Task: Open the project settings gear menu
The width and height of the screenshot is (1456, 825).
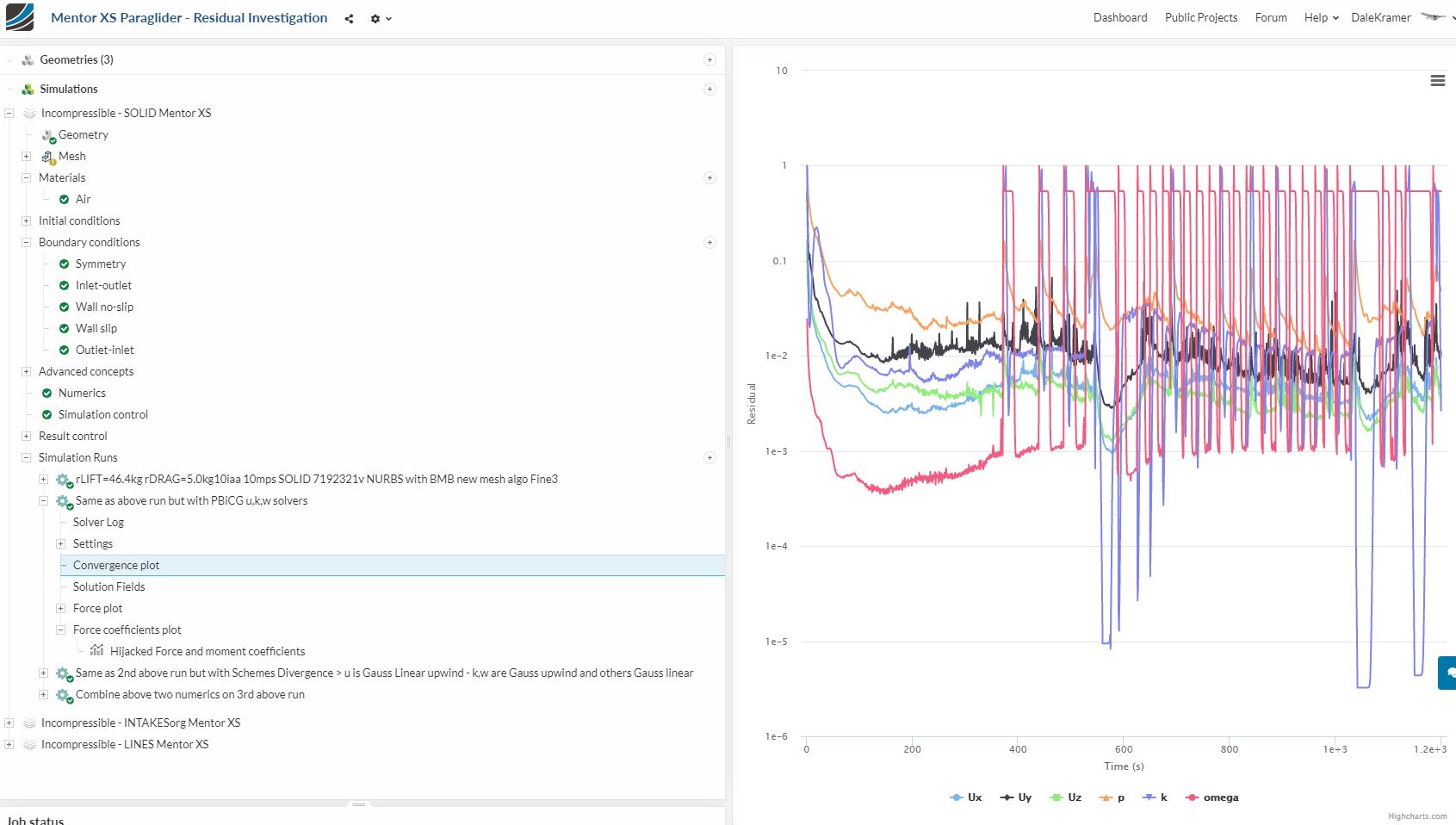Action: pyautogui.click(x=375, y=19)
